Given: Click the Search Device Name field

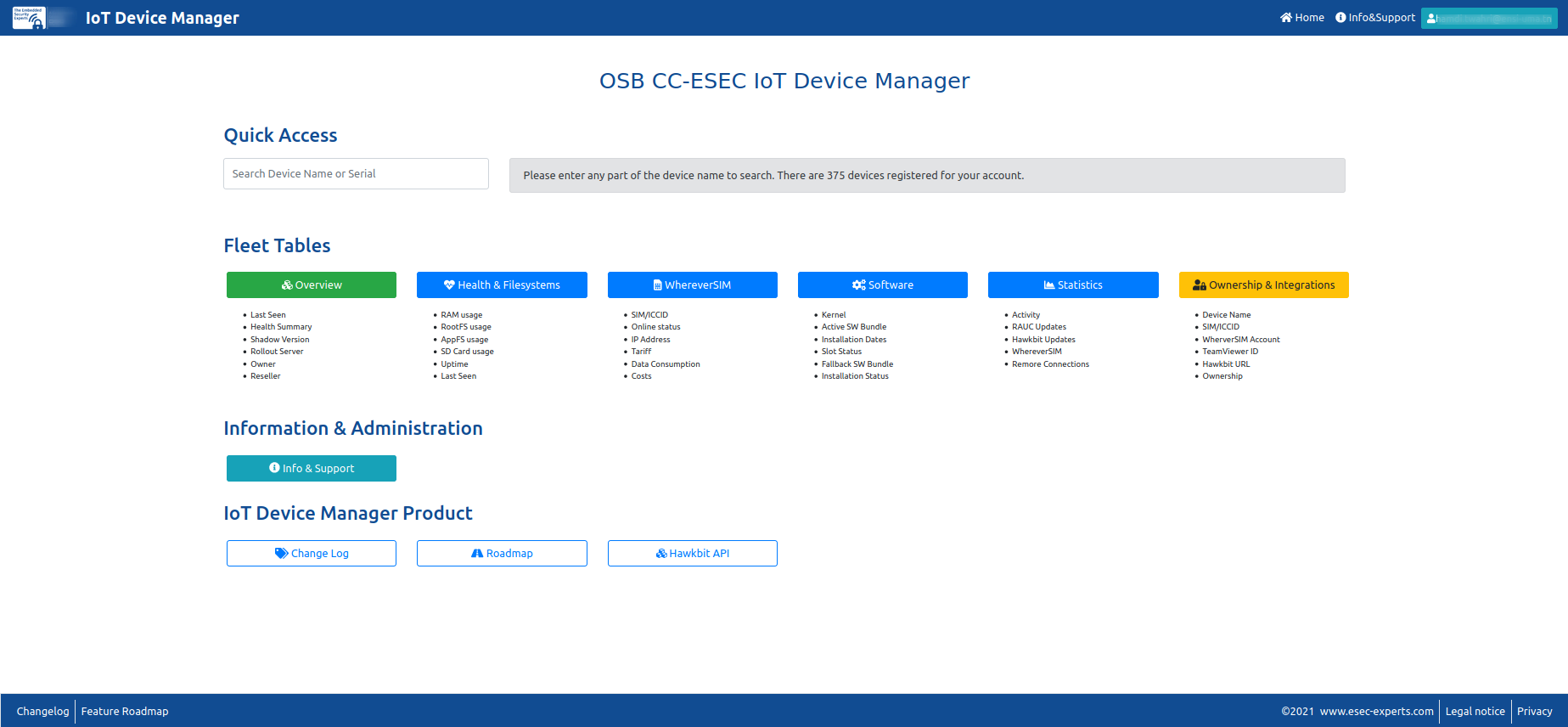Looking at the screenshot, I should 356,174.
